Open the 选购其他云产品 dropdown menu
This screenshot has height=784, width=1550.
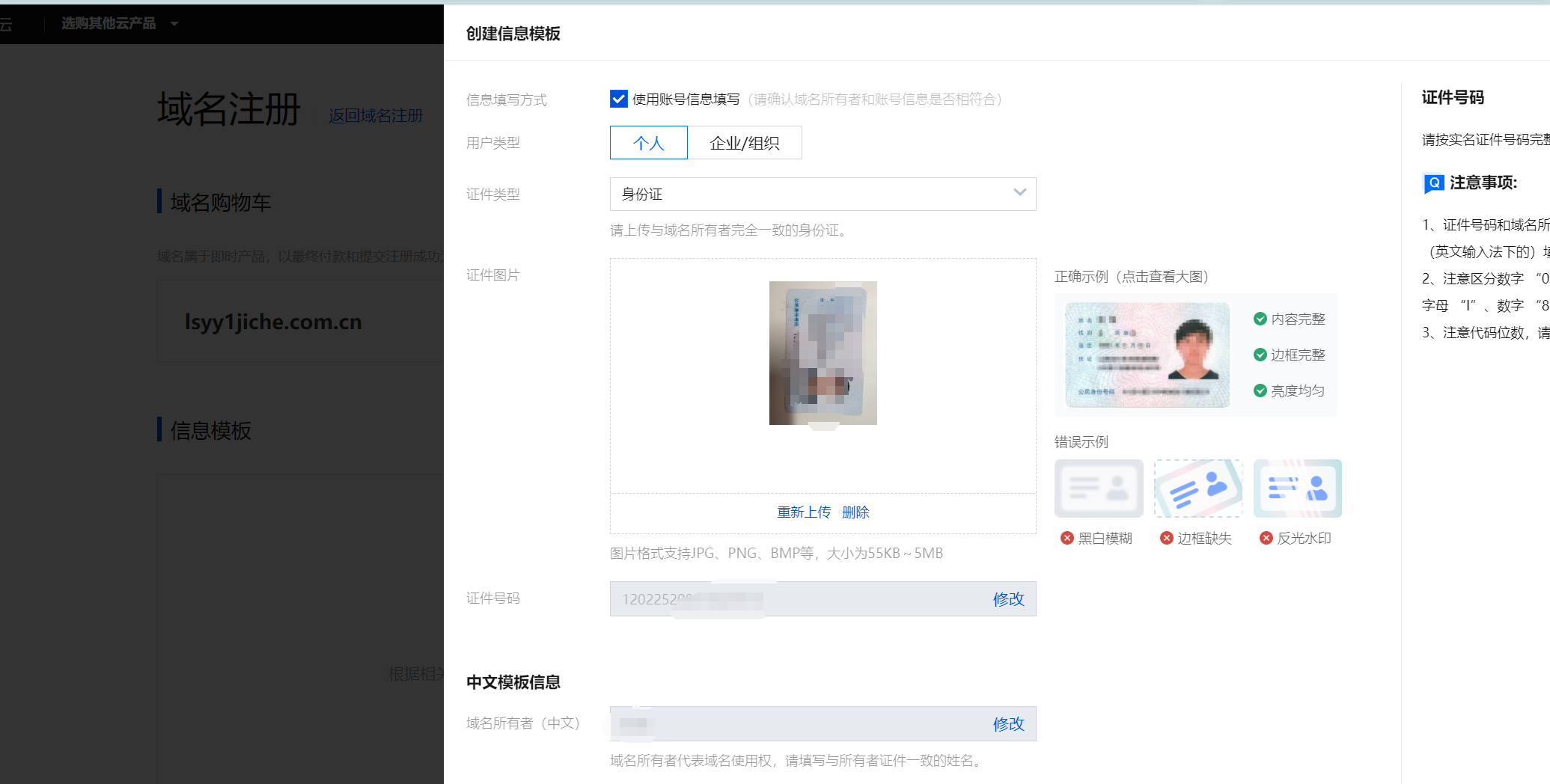pyautogui.click(x=120, y=23)
